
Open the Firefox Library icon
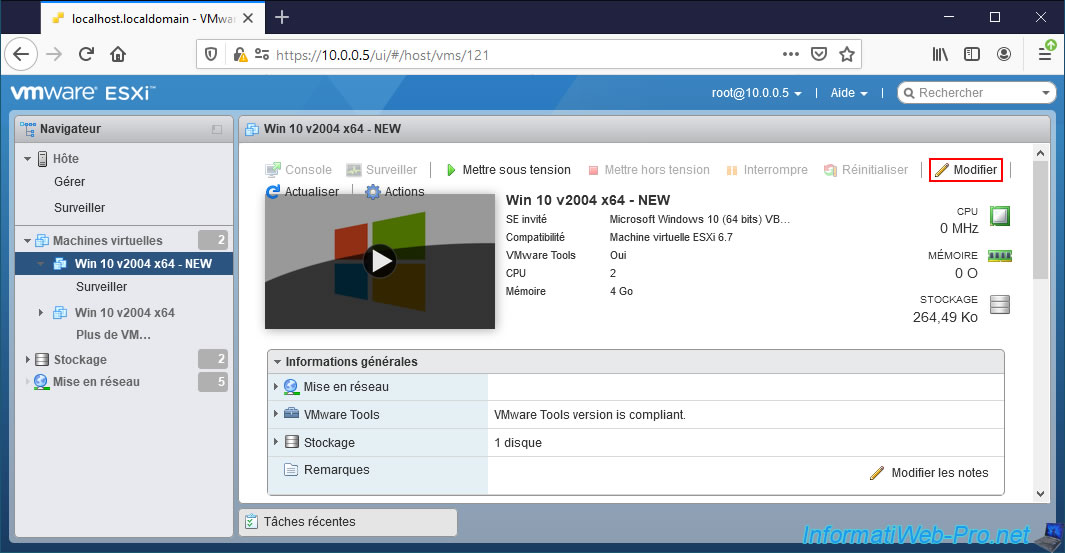[940, 54]
